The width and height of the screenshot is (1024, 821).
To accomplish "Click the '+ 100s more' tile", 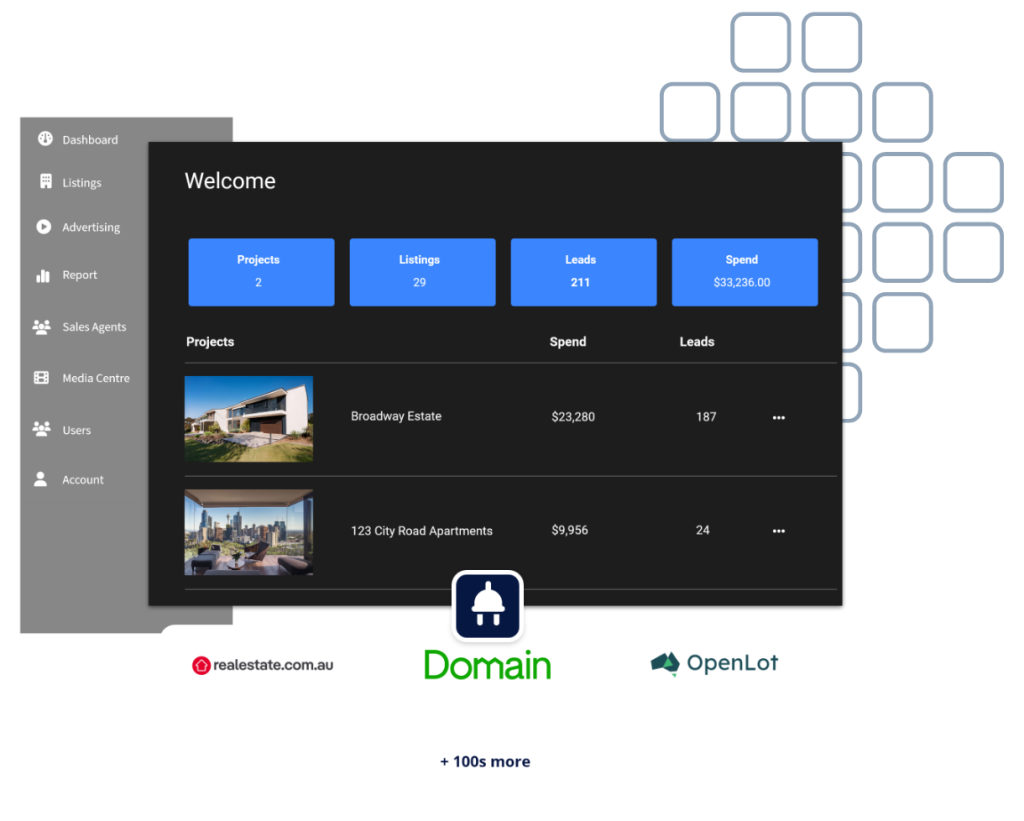I will (488, 760).
